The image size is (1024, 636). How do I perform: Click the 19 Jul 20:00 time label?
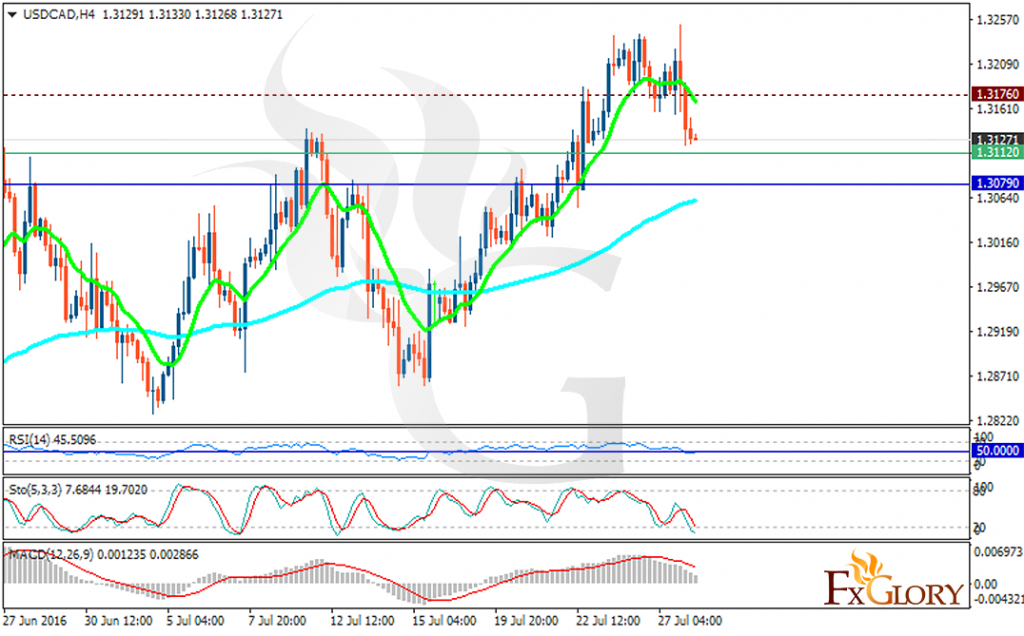tap(526, 620)
